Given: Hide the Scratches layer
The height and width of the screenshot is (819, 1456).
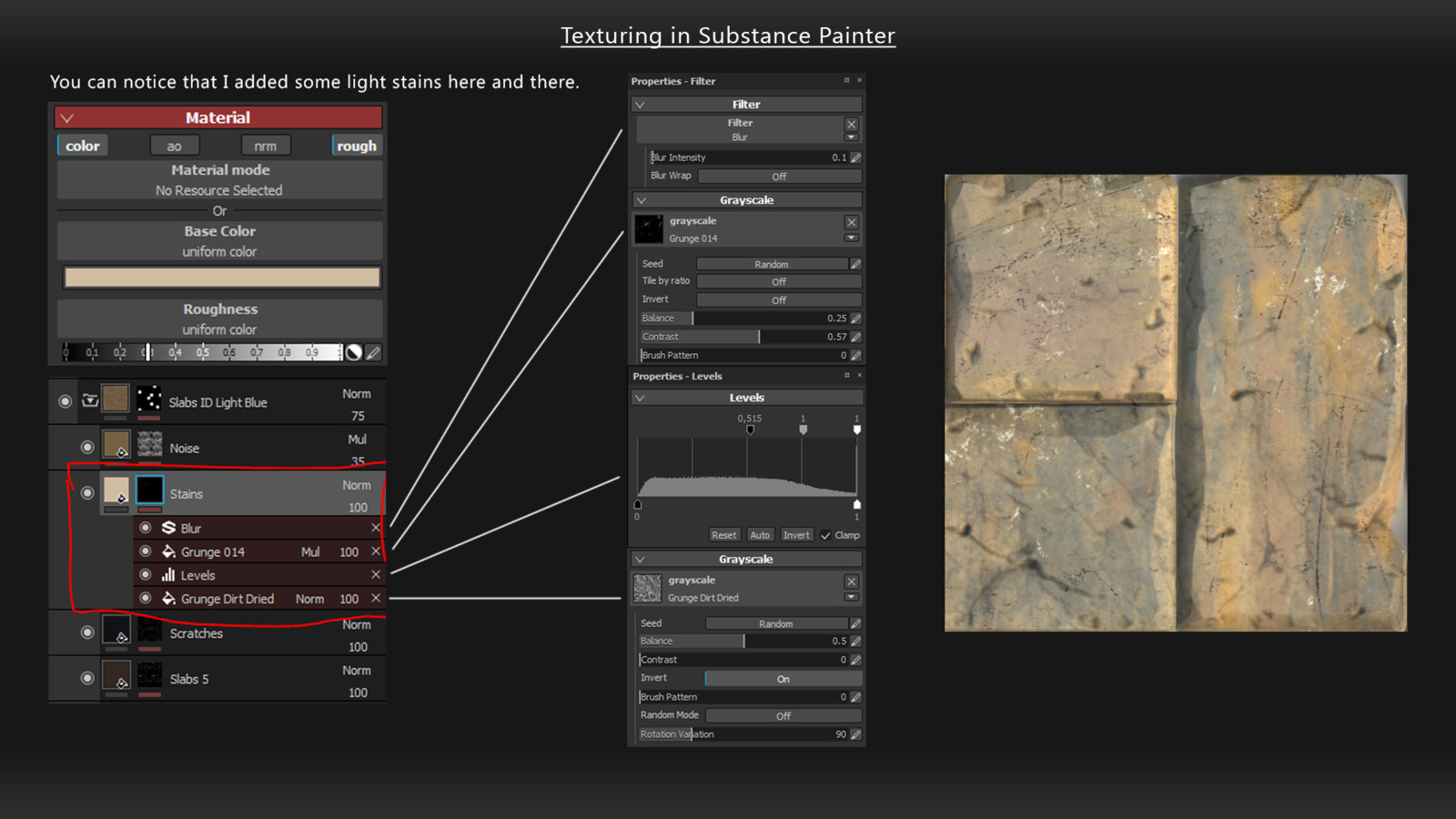Looking at the screenshot, I should [x=87, y=632].
